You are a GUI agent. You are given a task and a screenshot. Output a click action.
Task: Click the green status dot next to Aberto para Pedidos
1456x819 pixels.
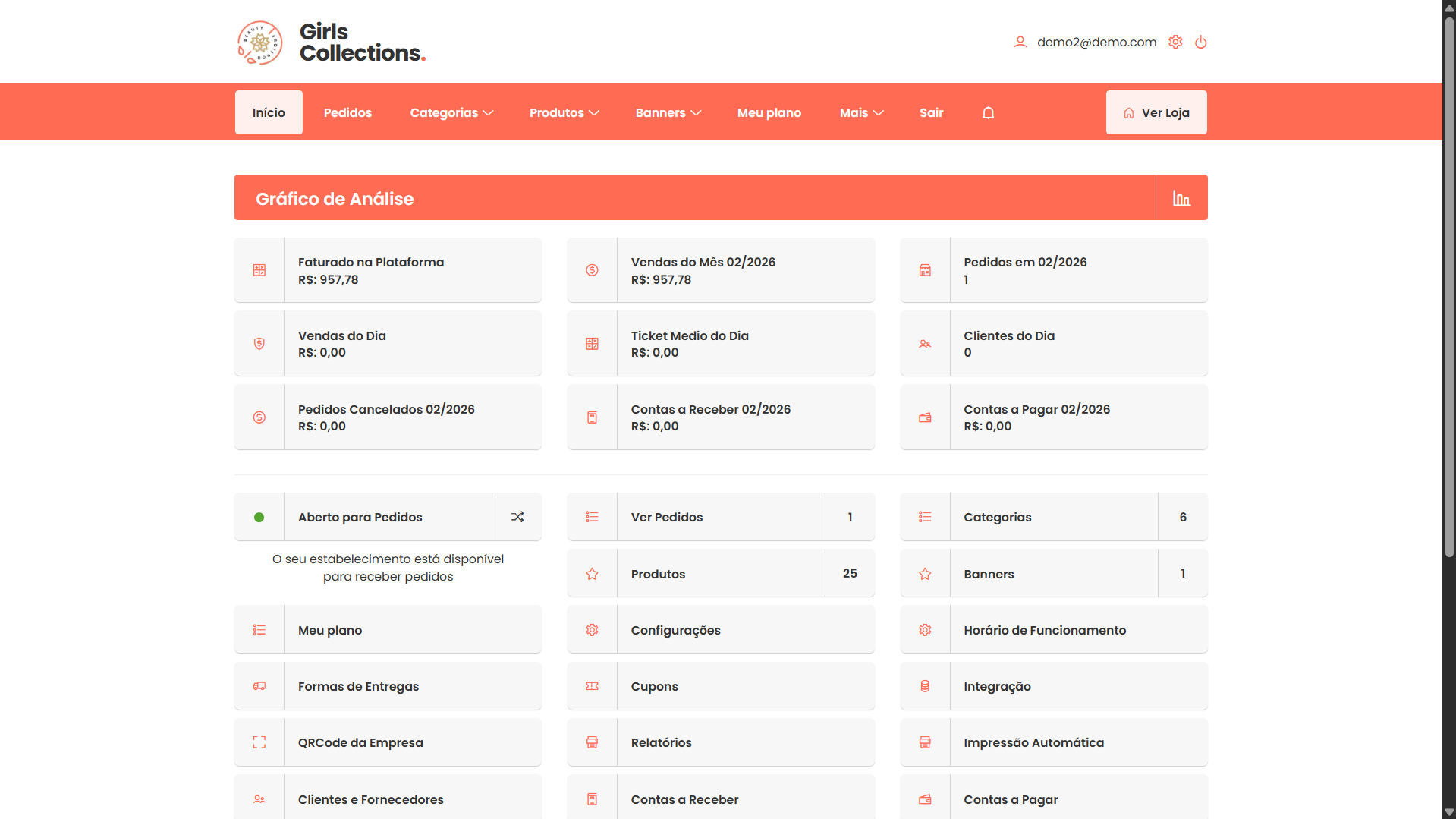tap(259, 517)
